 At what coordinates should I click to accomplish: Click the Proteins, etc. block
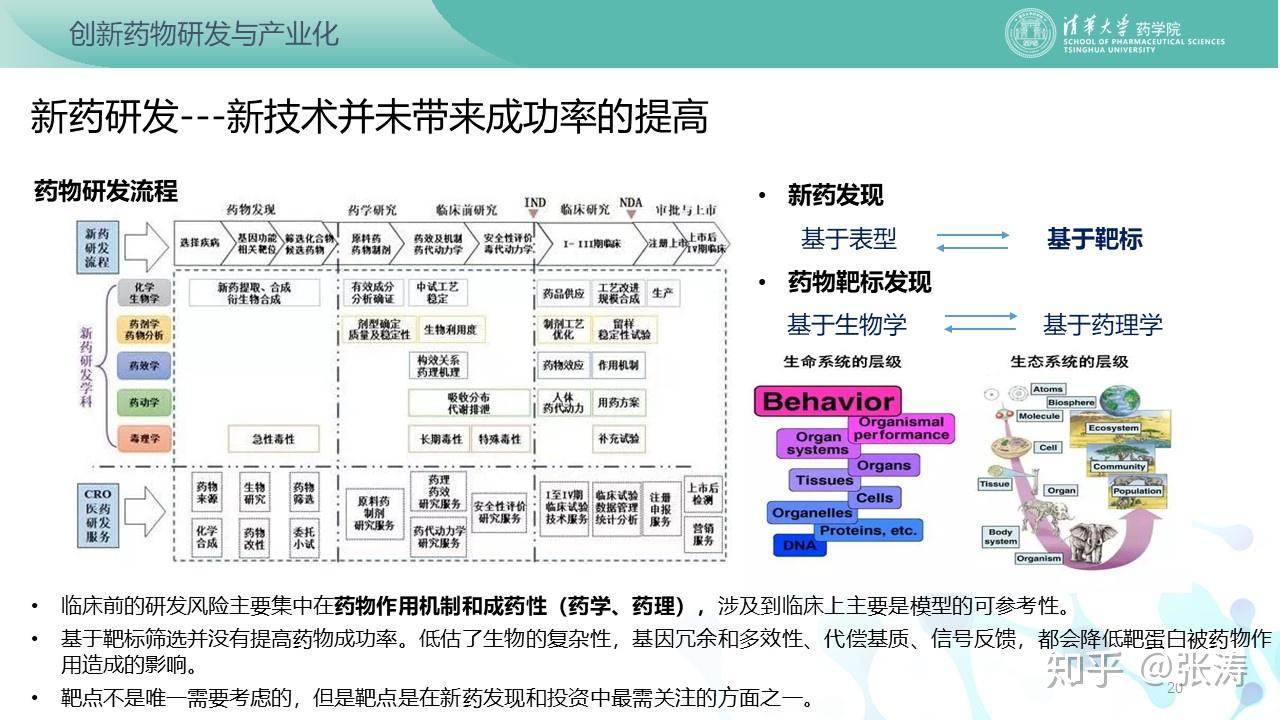pos(868,531)
